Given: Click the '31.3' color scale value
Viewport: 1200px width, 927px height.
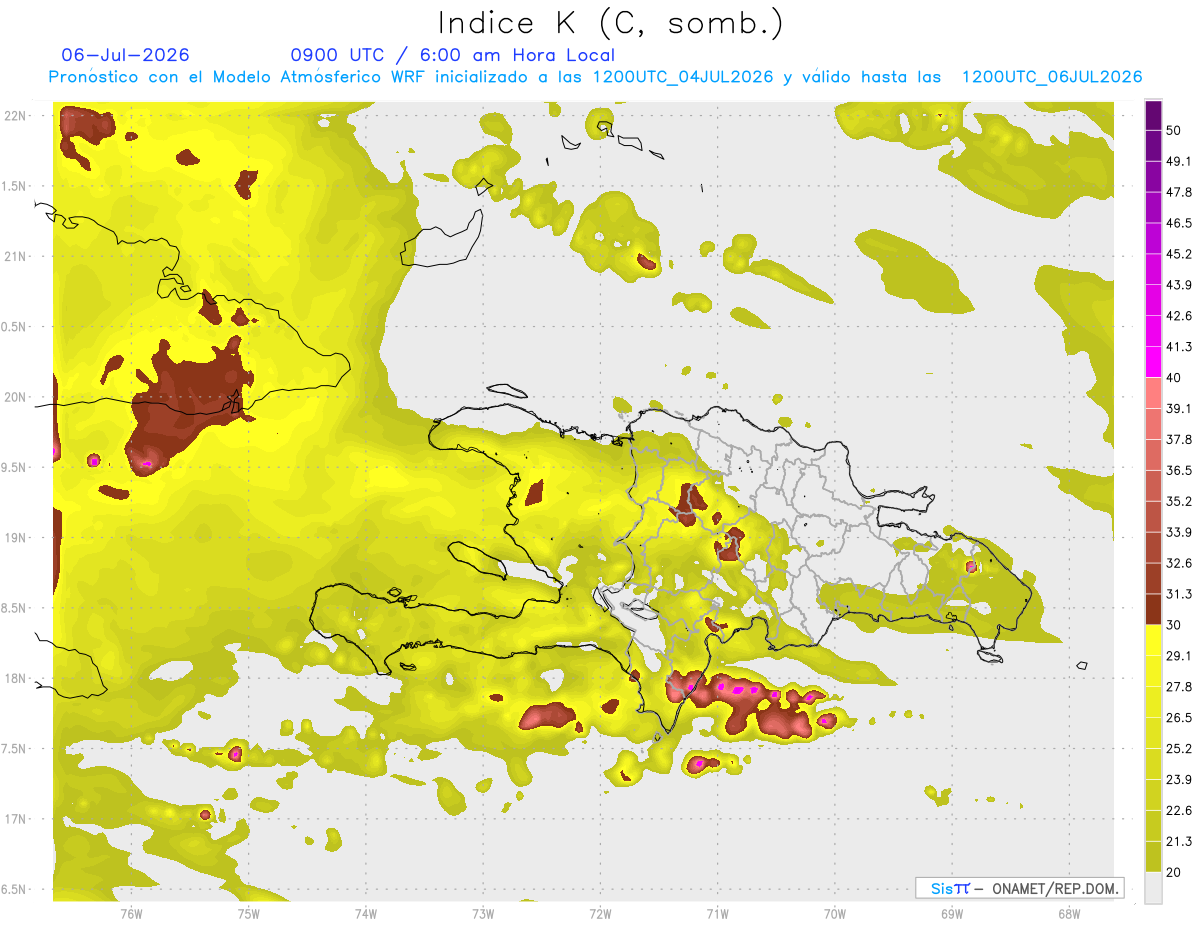Looking at the screenshot, I should 1179,594.
